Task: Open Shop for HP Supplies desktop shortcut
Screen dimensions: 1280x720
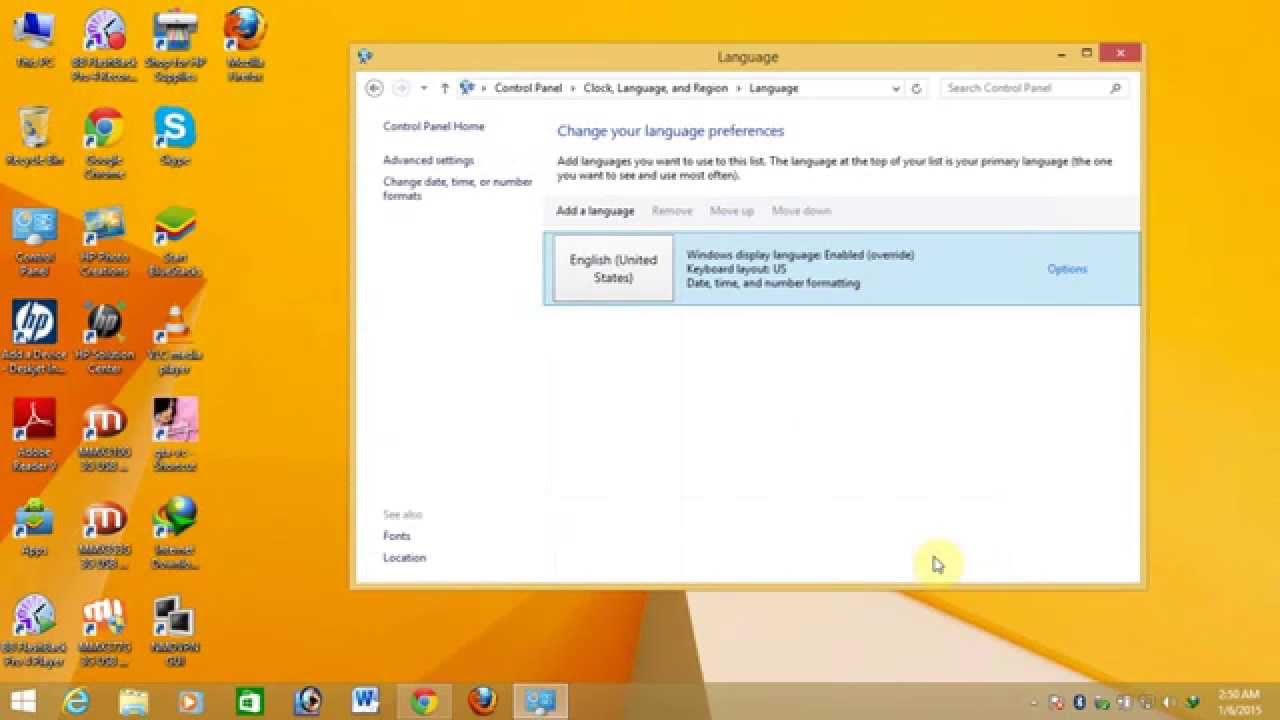Action: (x=175, y=45)
